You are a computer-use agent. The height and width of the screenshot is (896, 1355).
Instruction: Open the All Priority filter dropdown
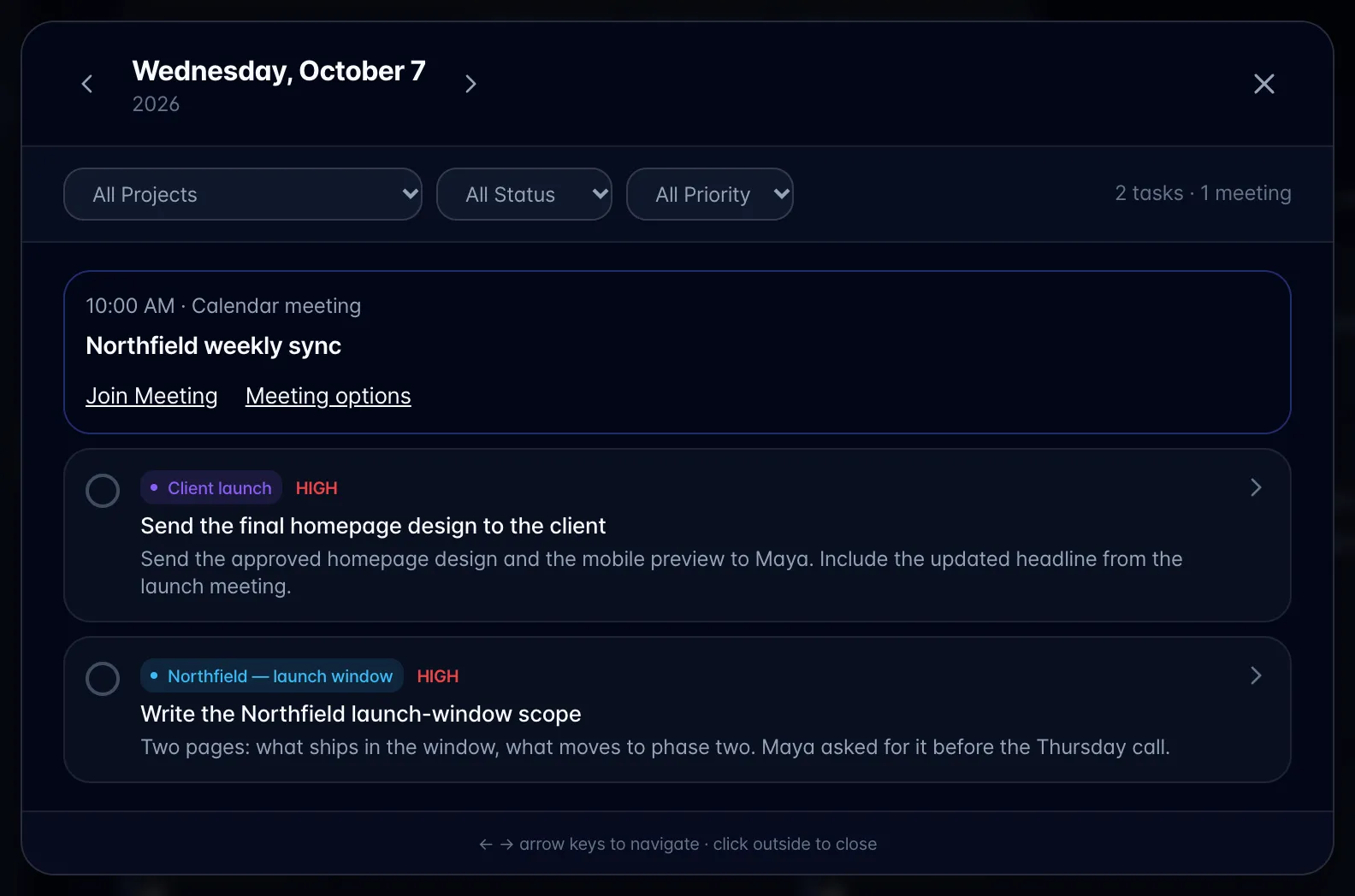[x=710, y=194]
